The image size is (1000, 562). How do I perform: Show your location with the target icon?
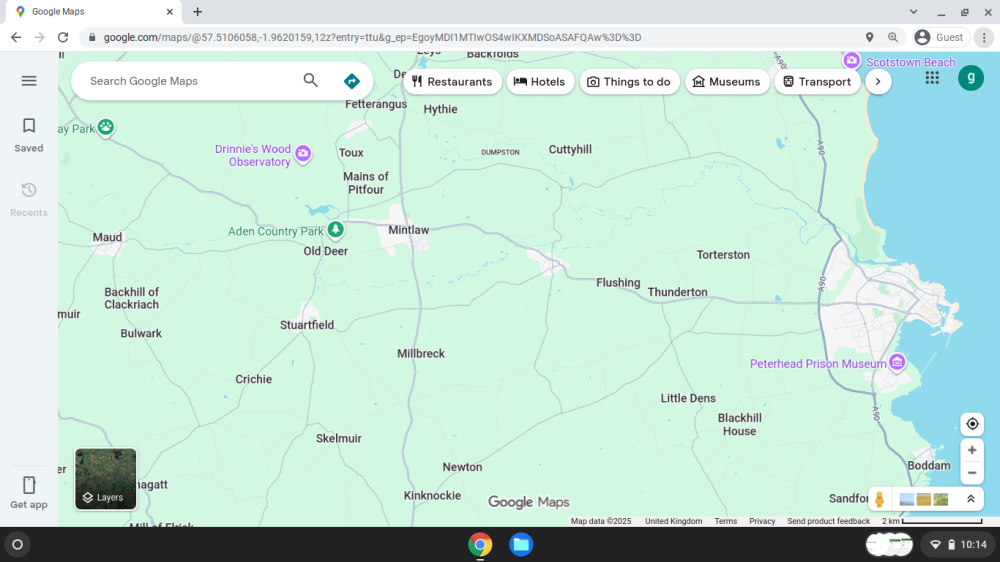pyautogui.click(x=972, y=424)
